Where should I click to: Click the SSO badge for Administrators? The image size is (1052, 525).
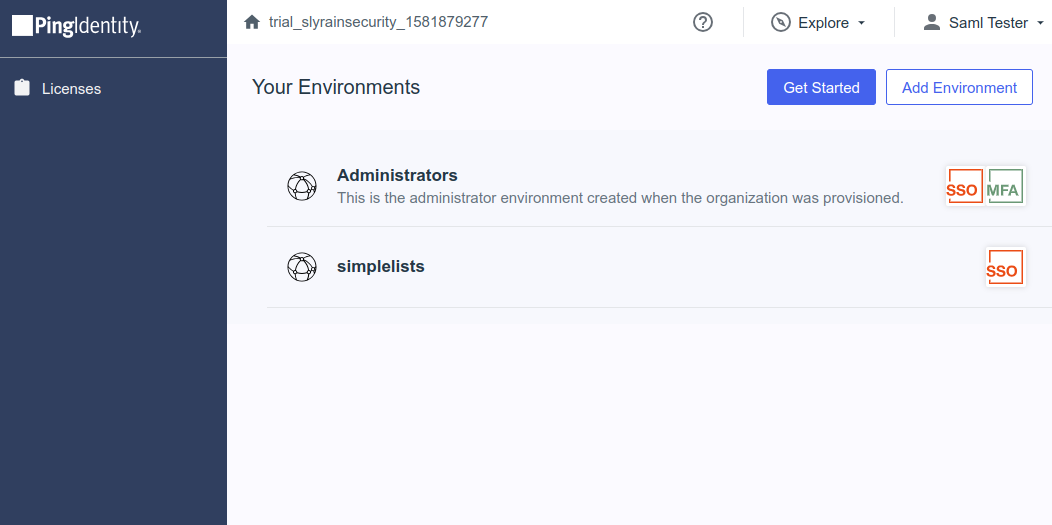coord(965,186)
